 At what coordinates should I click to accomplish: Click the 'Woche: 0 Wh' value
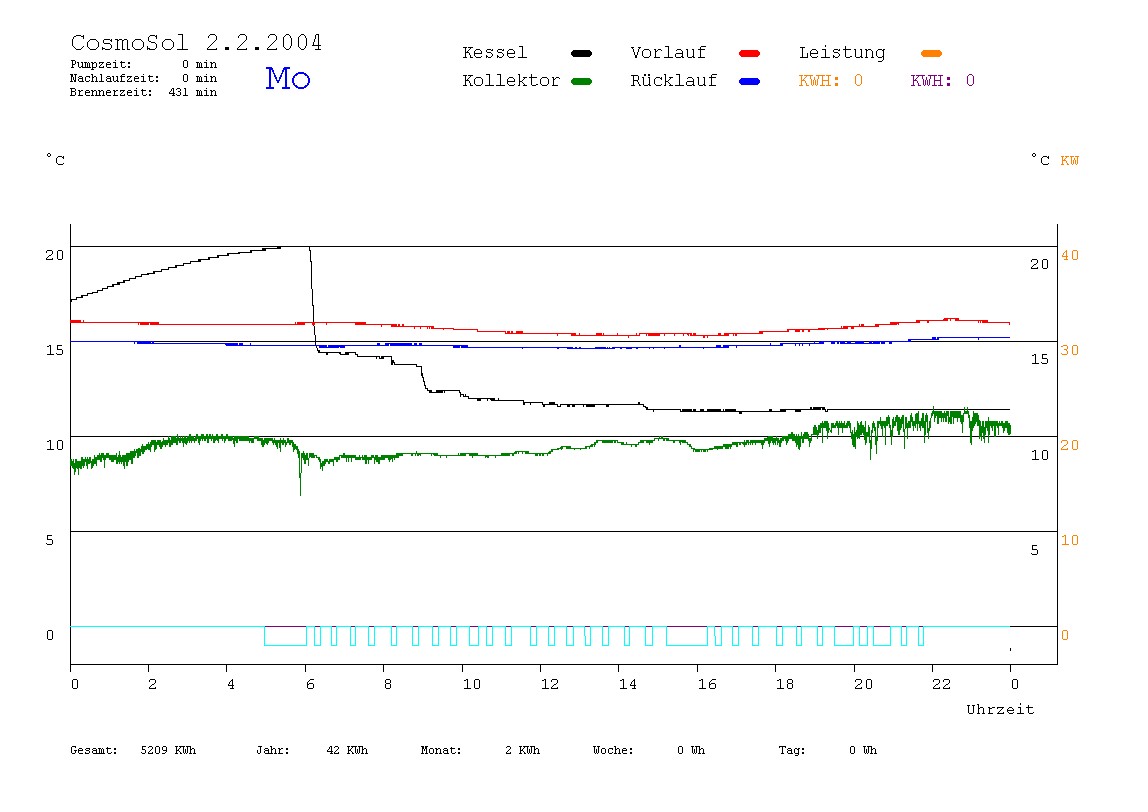click(649, 750)
